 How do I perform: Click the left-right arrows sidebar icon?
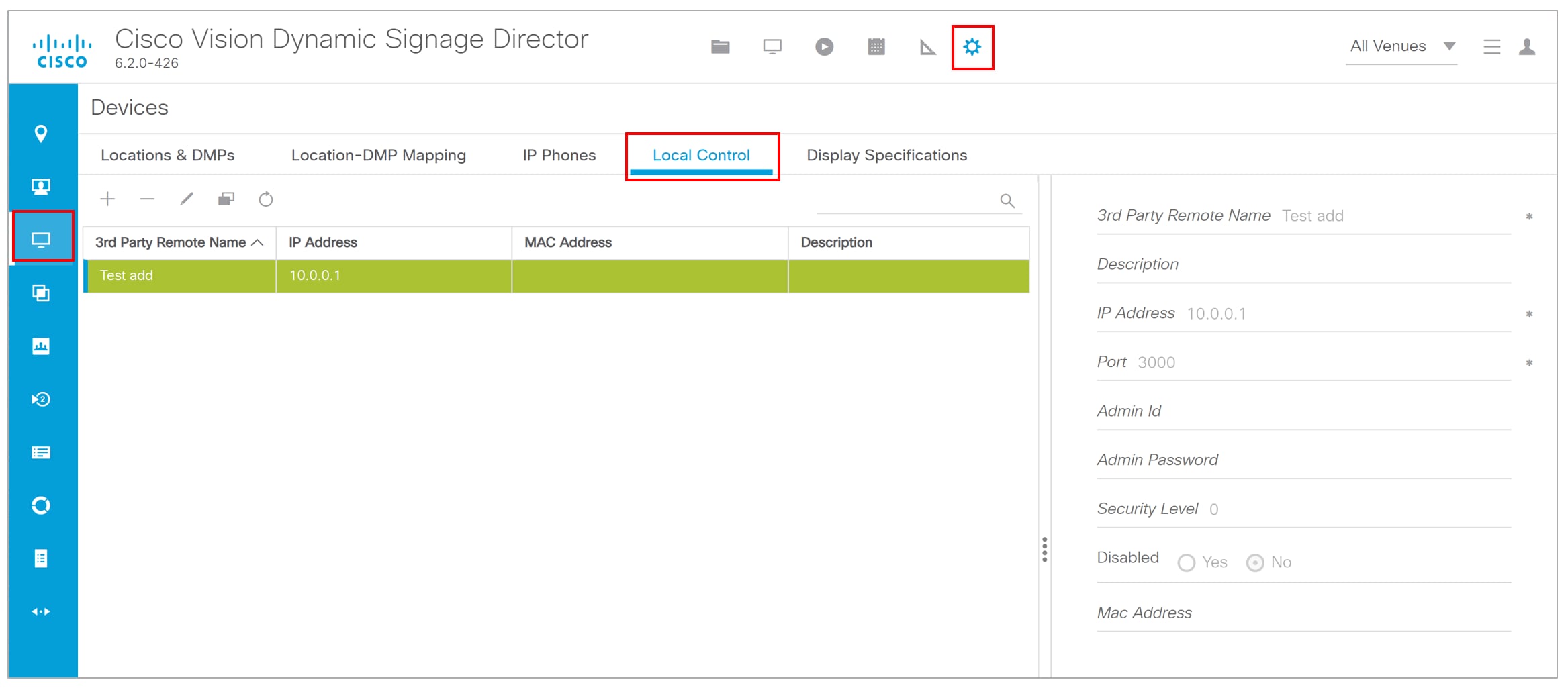[x=41, y=611]
